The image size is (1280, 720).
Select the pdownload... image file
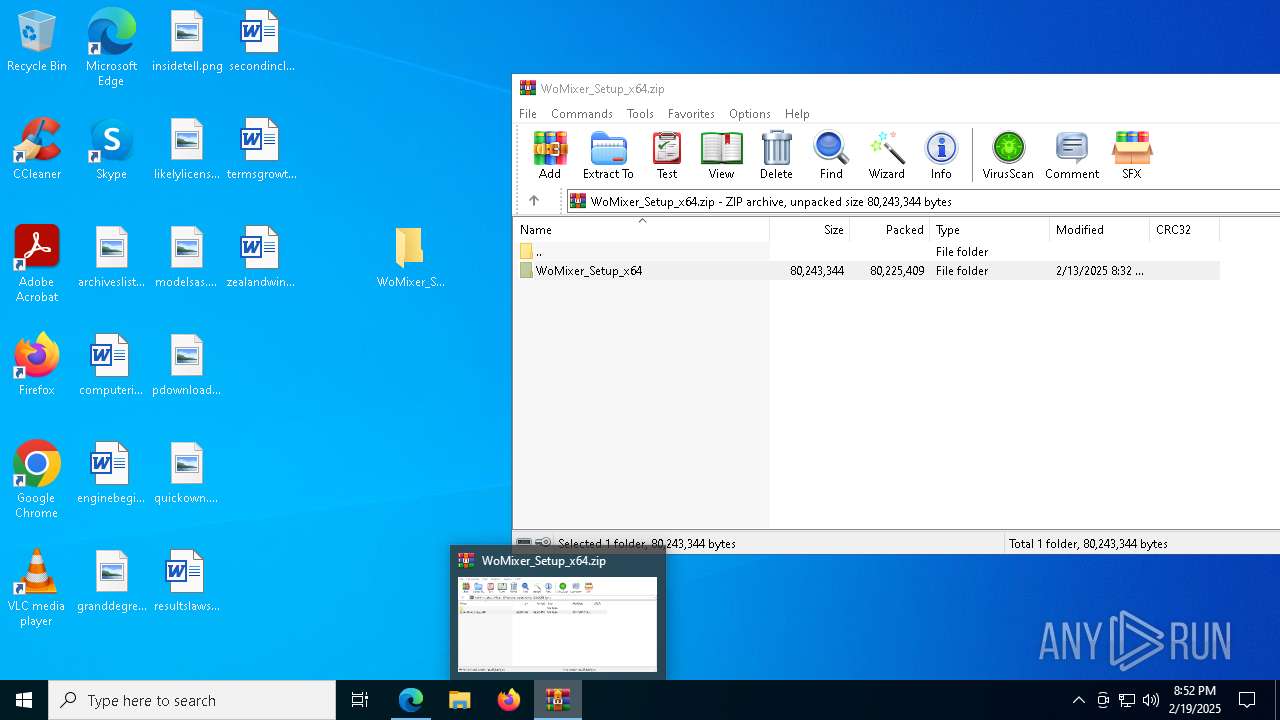[187, 366]
